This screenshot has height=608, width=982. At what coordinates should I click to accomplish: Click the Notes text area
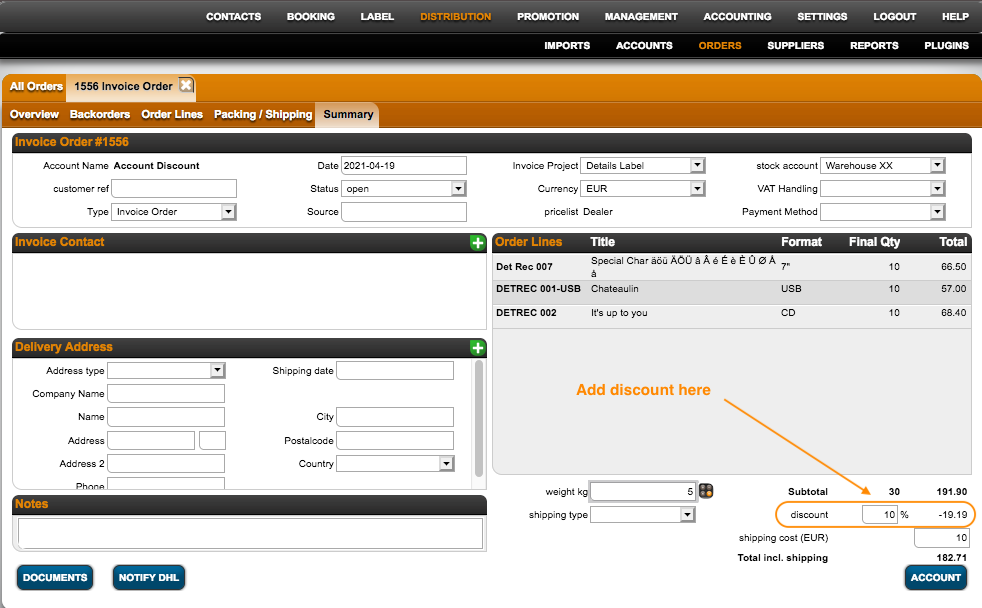click(x=251, y=533)
